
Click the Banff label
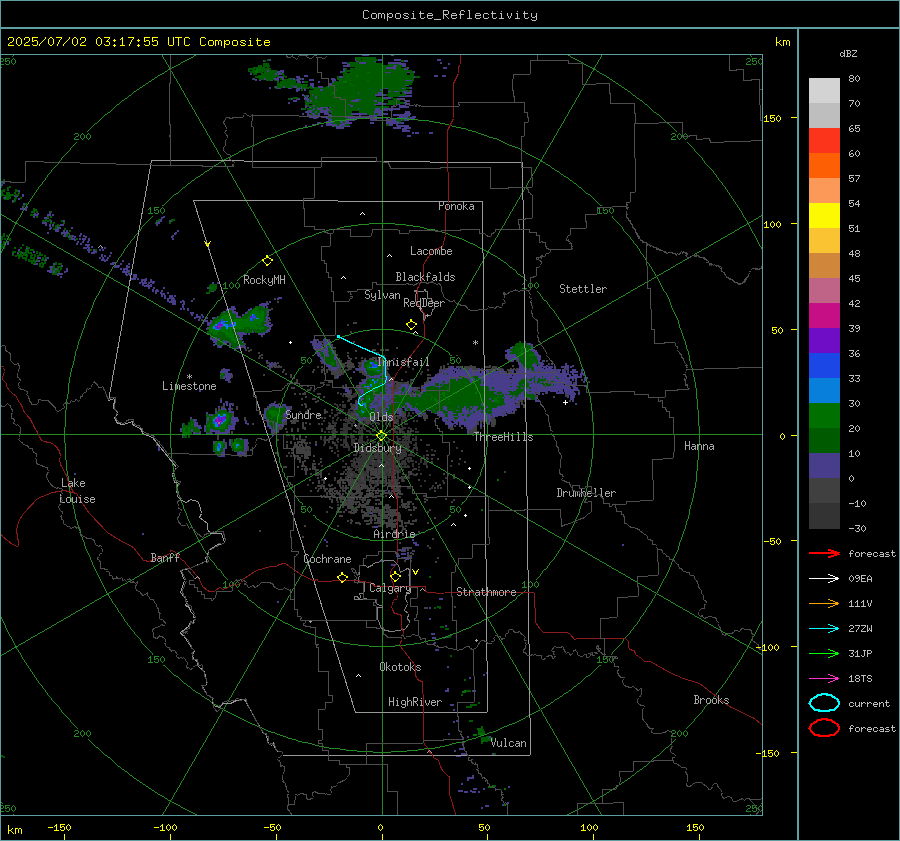(165, 557)
